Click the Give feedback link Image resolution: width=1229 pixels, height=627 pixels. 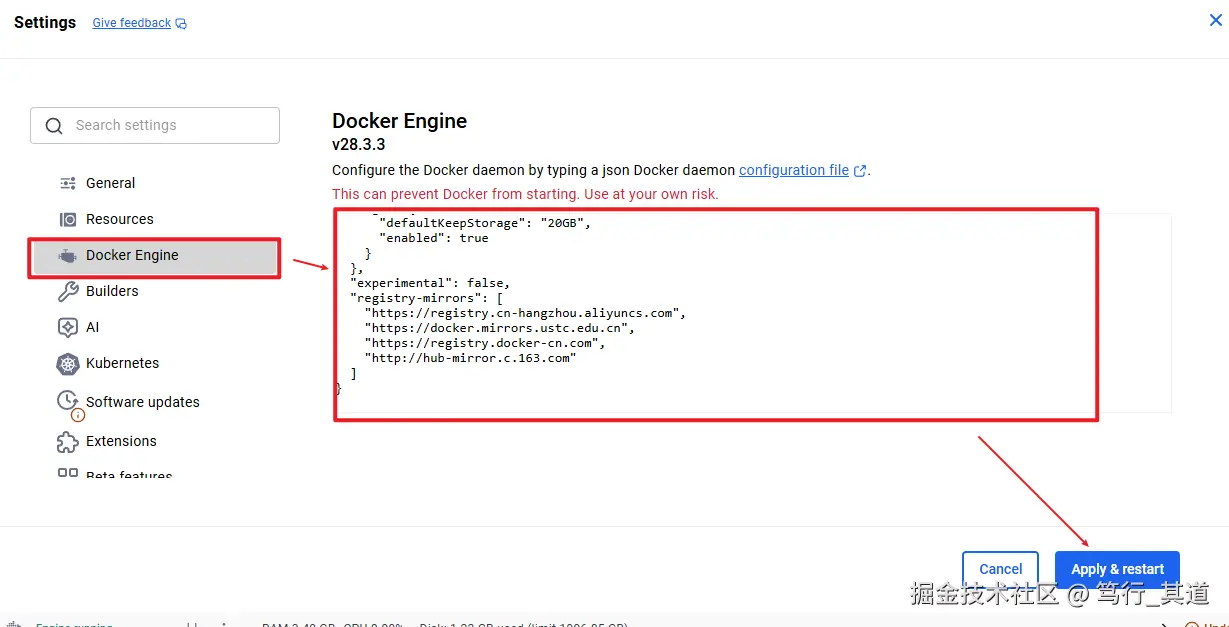pyautogui.click(x=131, y=23)
